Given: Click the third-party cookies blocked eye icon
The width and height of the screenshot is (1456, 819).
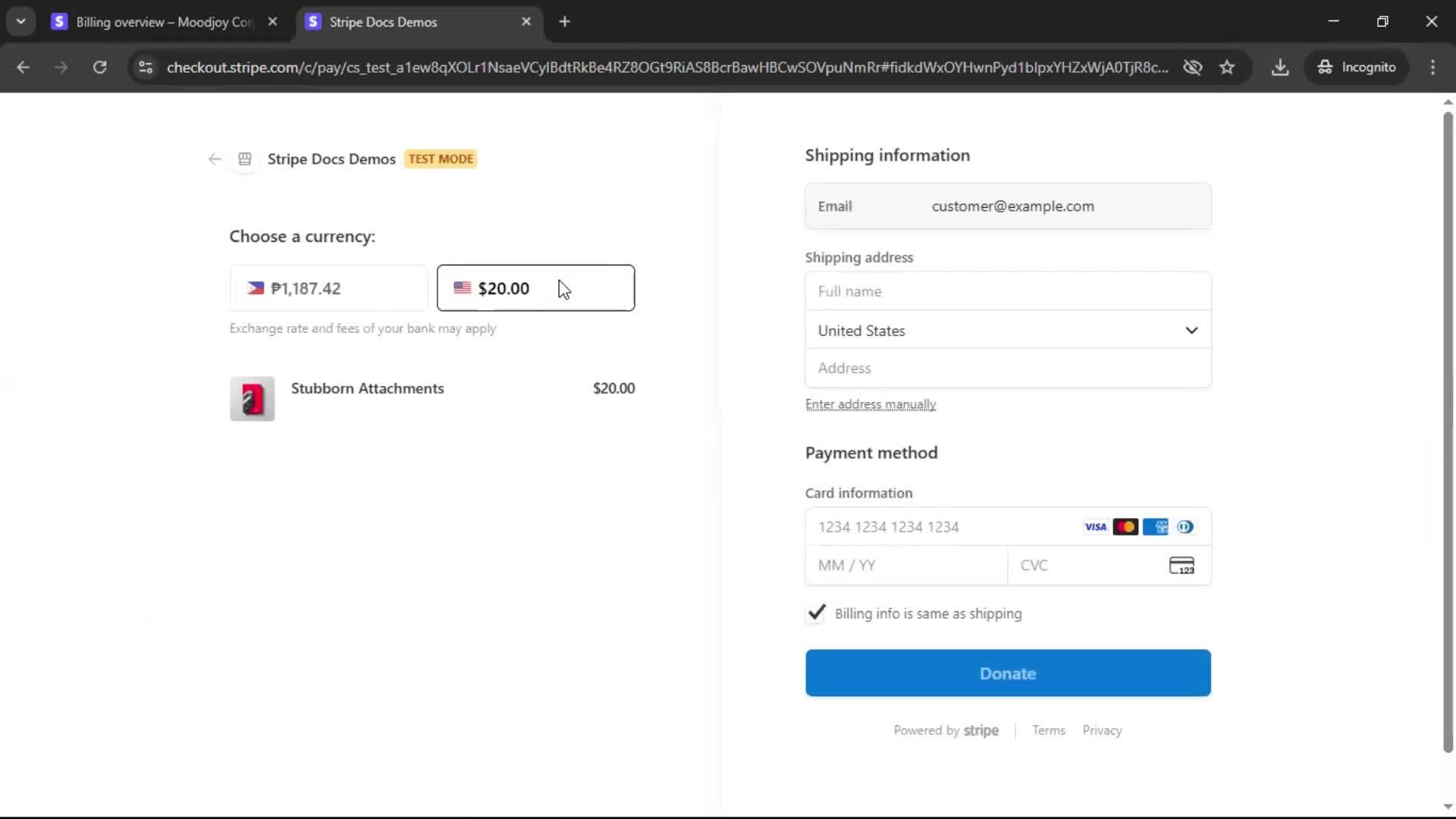Looking at the screenshot, I should point(1193,67).
